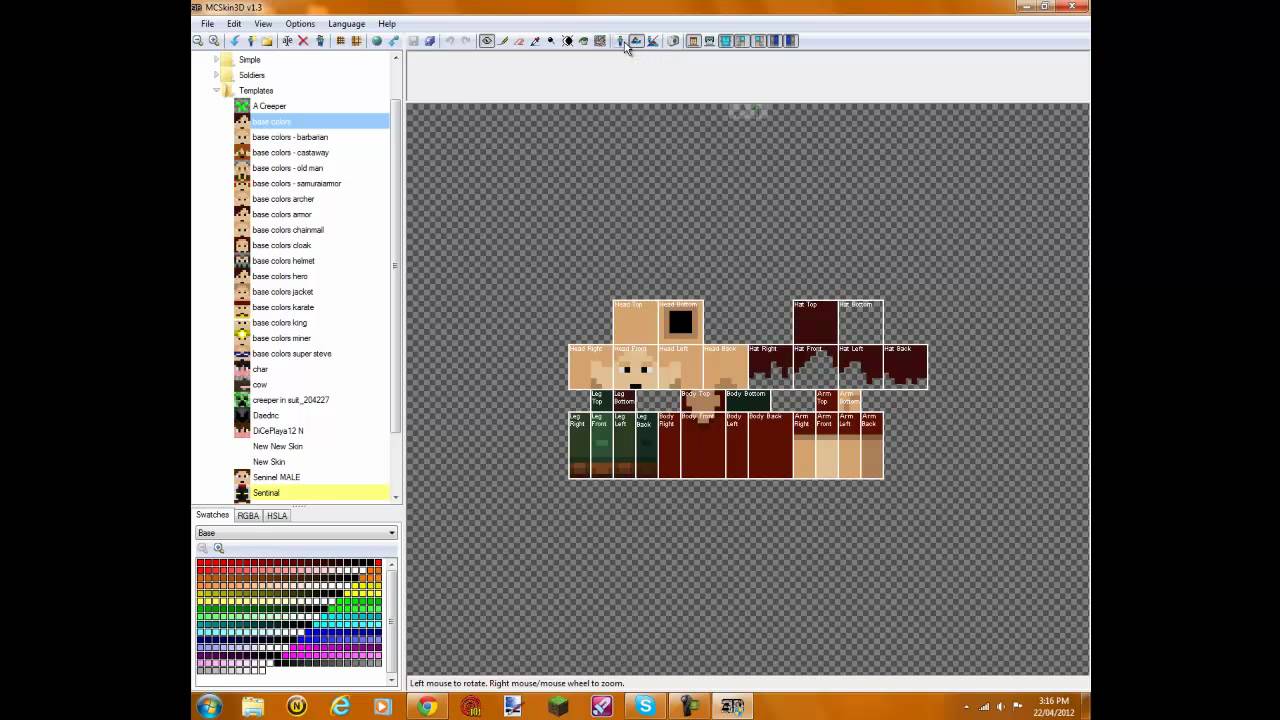Image resolution: width=1280 pixels, height=720 pixels.
Task: Pick the top-left red color swatch
Action: point(200,563)
